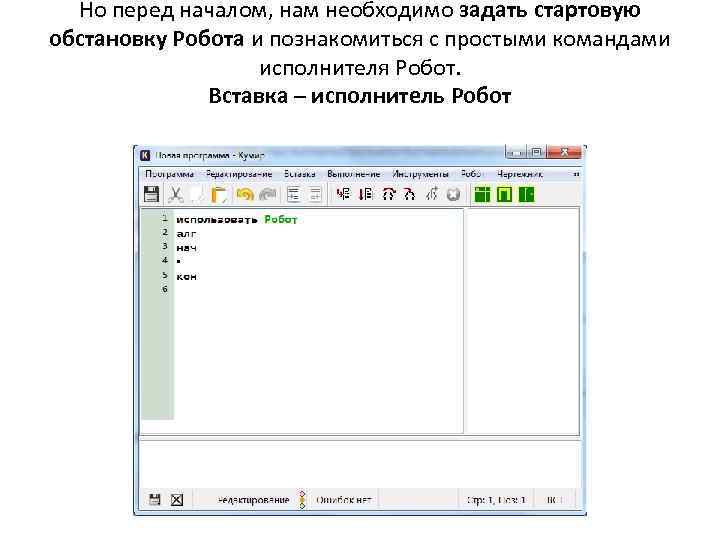The height and width of the screenshot is (540, 720).
Task: Click the алг keyword on line 2
Action: pos(186,234)
